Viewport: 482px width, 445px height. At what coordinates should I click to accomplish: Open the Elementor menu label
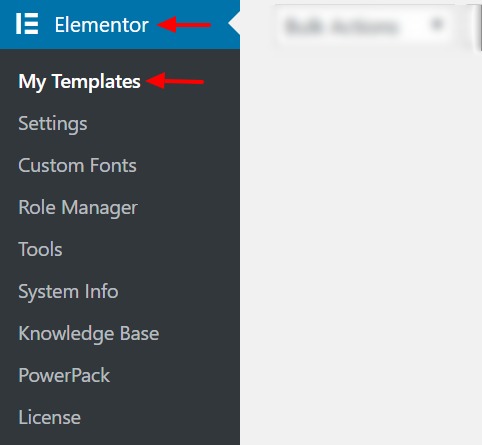tap(101, 25)
